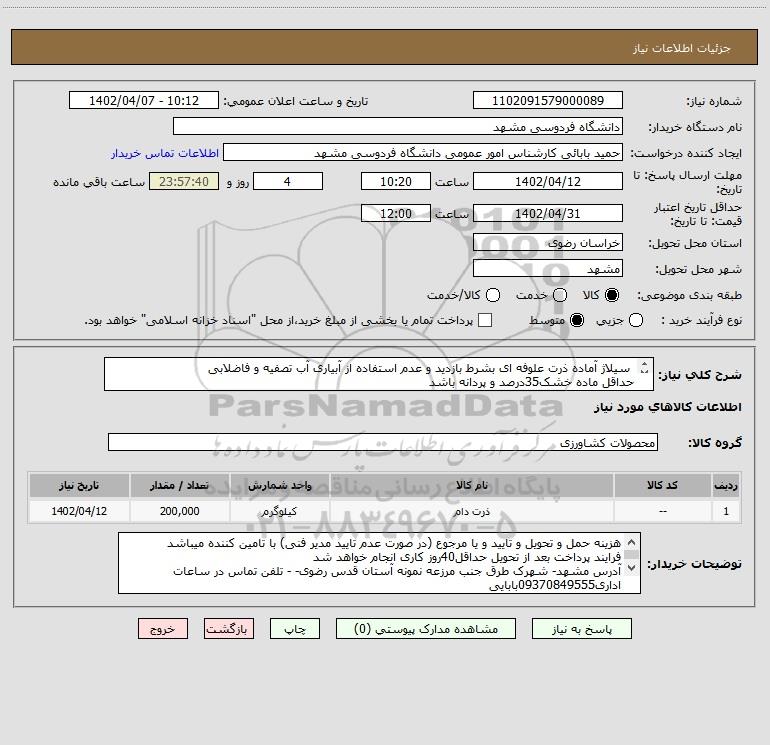Click the پاسخ به نیاز button
The image size is (770, 745).
pos(581,629)
